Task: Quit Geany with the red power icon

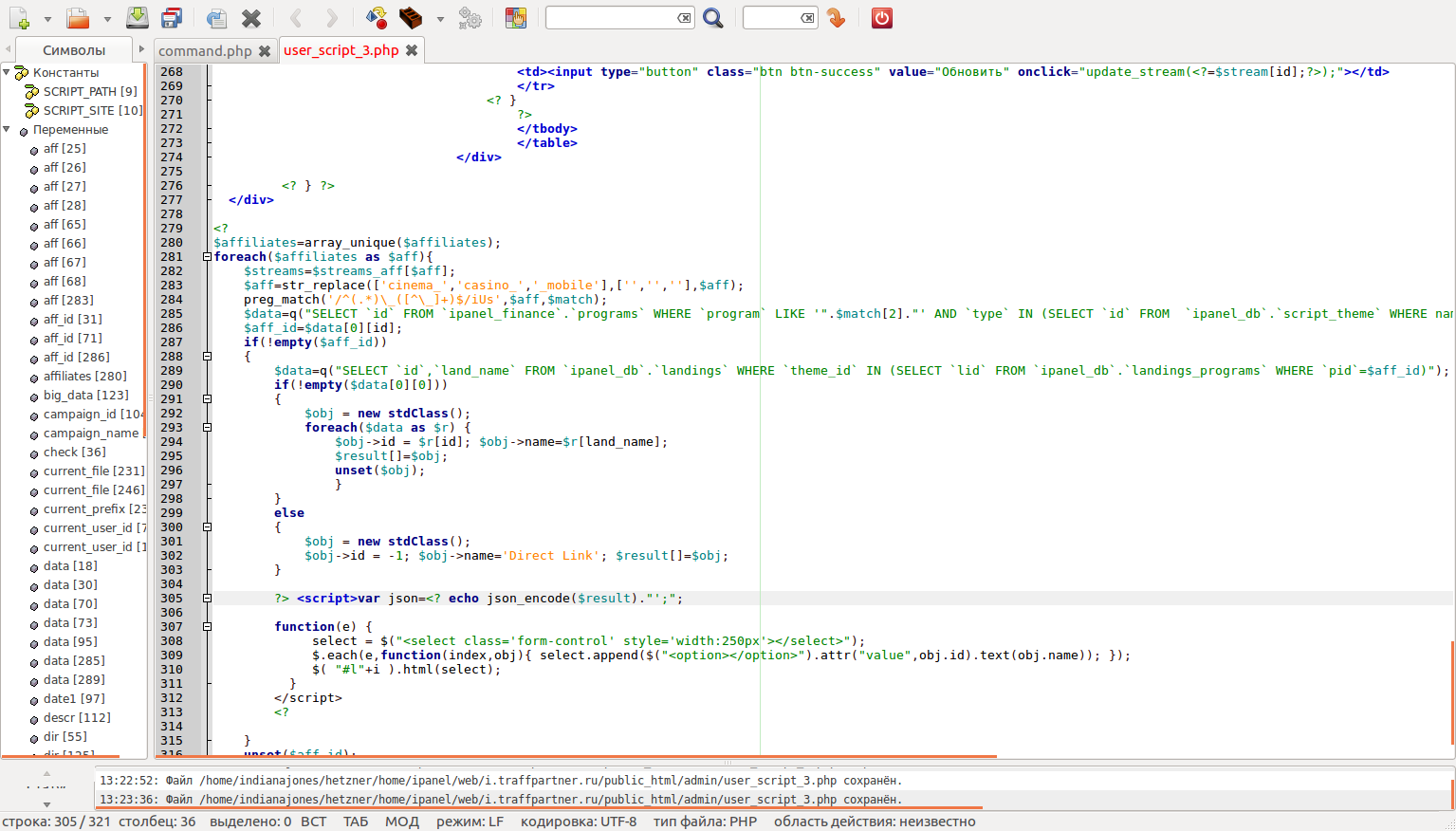Action: pyautogui.click(x=882, y=18)
